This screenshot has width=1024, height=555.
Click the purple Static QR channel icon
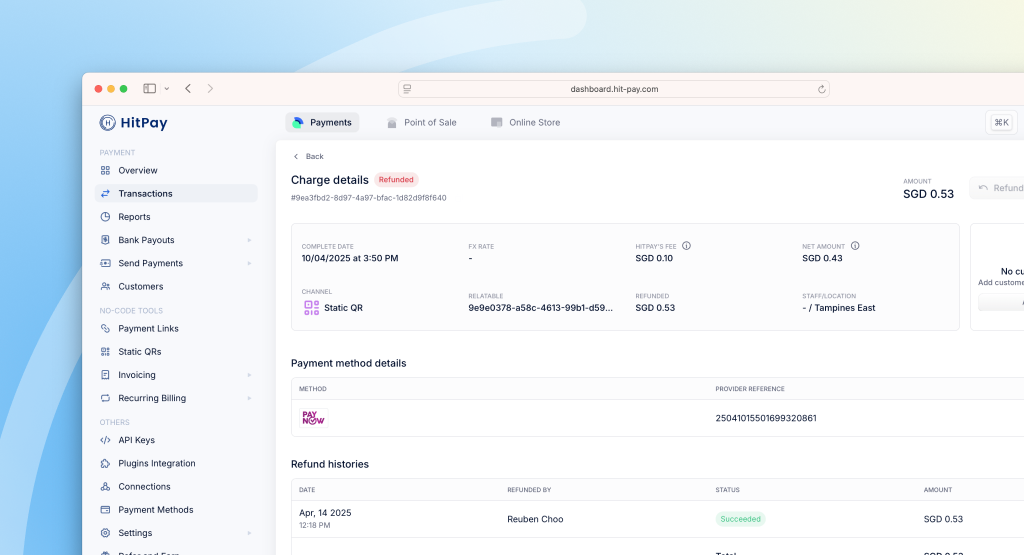coord(312,308)
